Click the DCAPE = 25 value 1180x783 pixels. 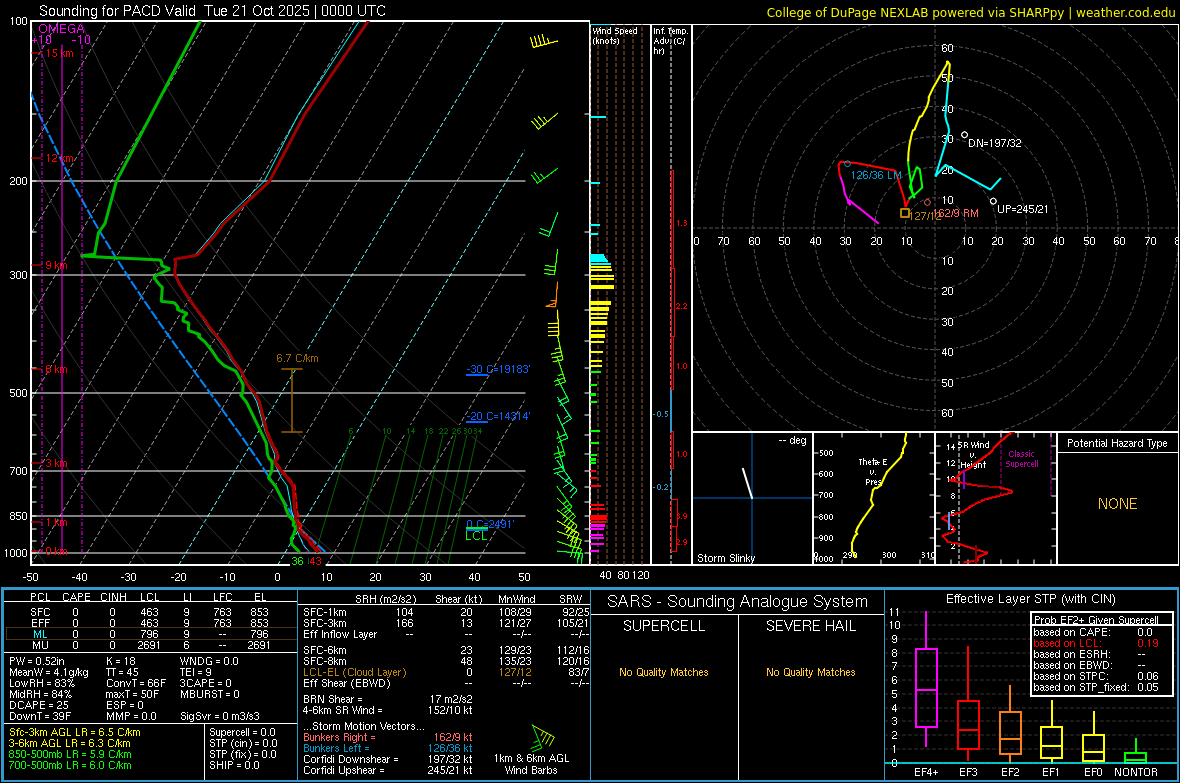point(39,705)
